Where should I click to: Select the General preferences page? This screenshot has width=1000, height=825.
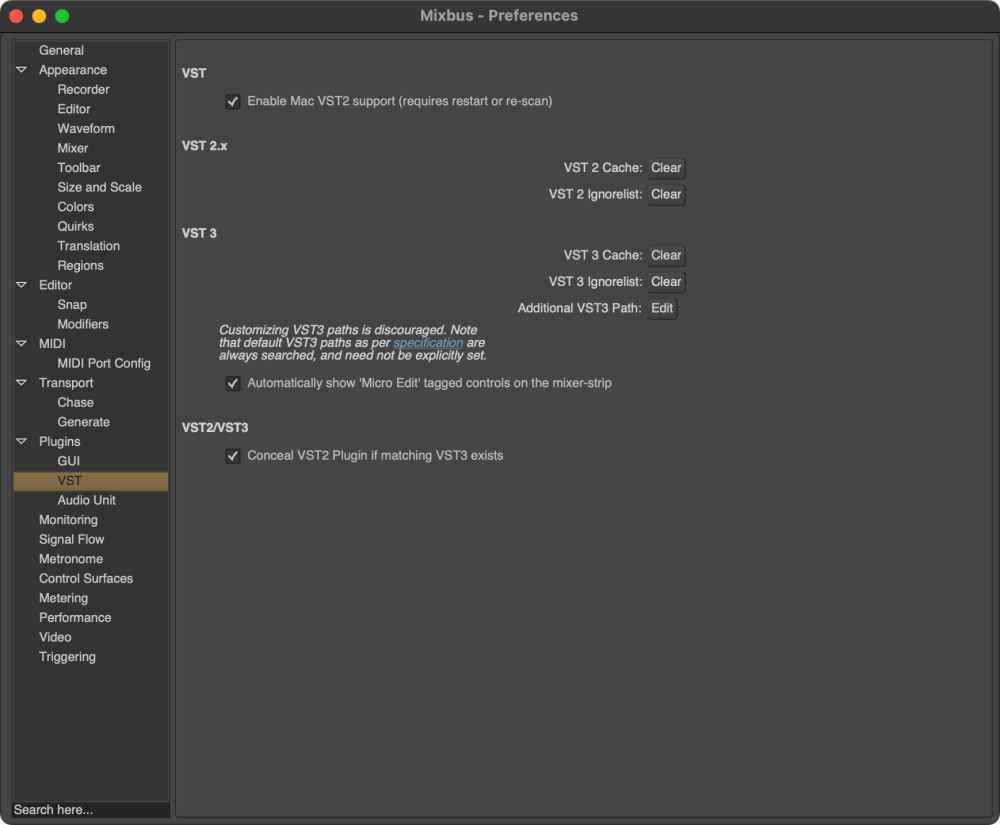(x=61, y=49)
